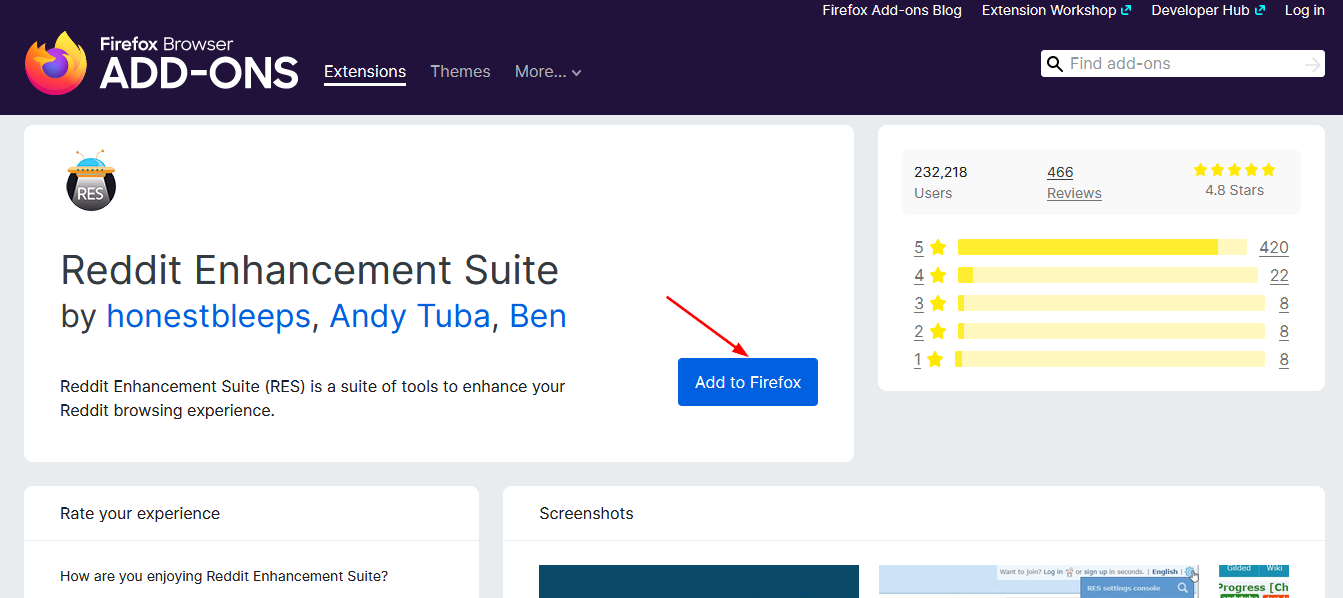Viewport: 1343px width, 598px height.
Task: Open the 466 review count link
Action: pyautogui.click(x=1060, y=172)
